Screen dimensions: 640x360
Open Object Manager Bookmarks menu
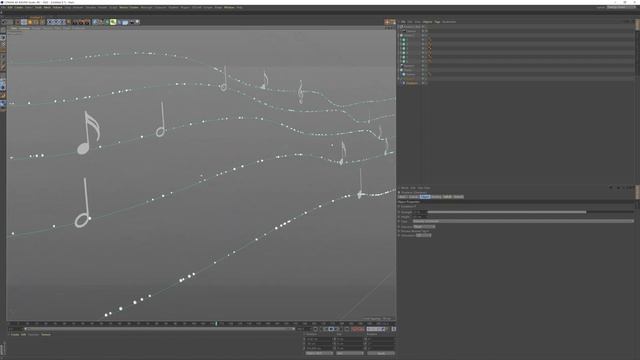point(449,22)
